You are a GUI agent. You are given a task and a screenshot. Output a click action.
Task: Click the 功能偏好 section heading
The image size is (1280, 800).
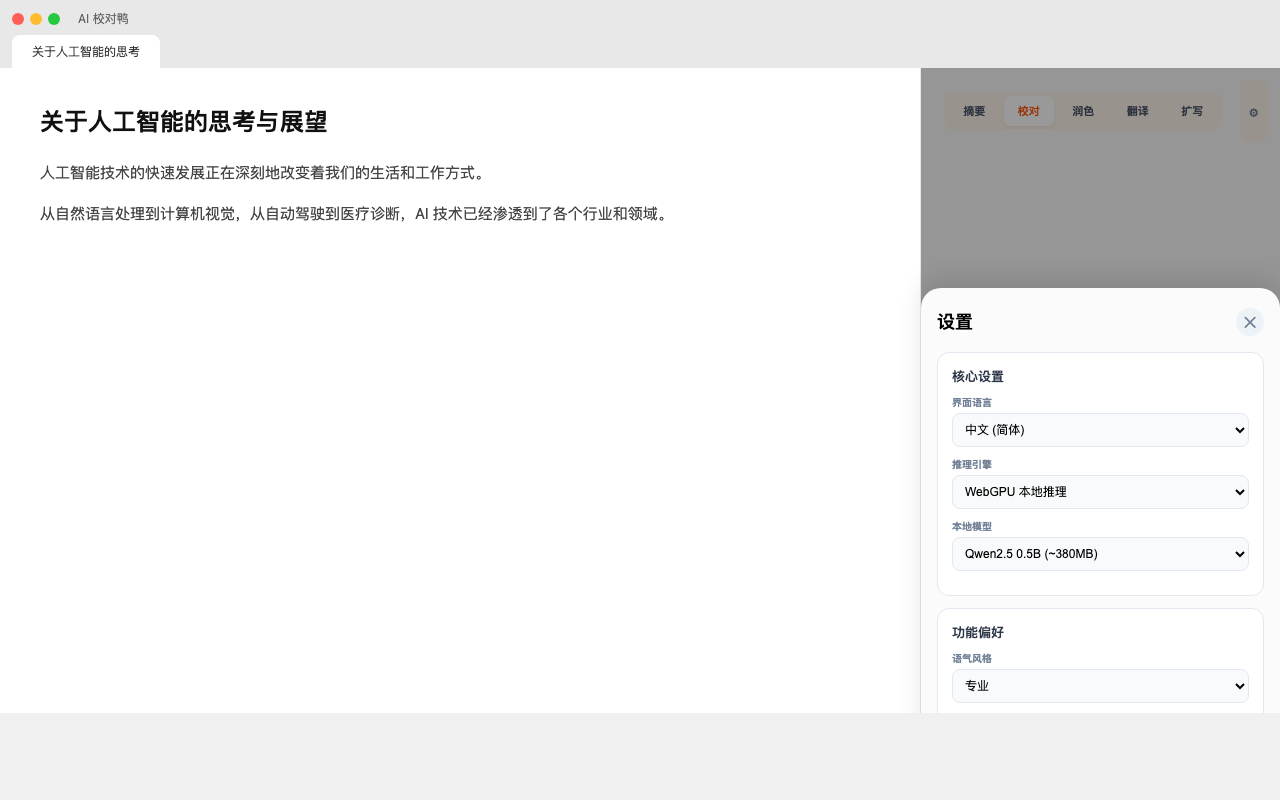click(977, 633)
